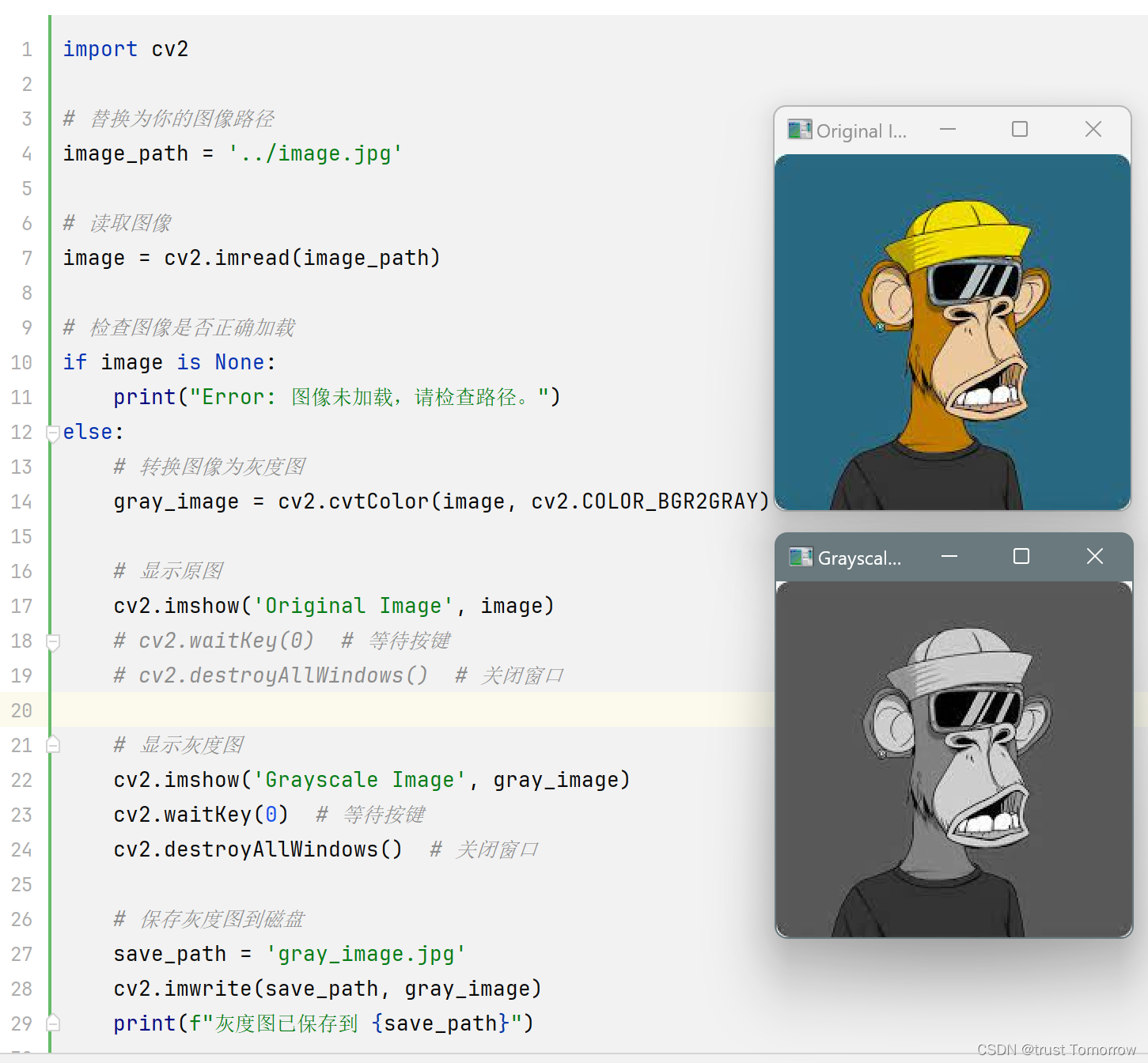
Task: Click the Grayscale Image window app icon
Action: tap(801, 557)
